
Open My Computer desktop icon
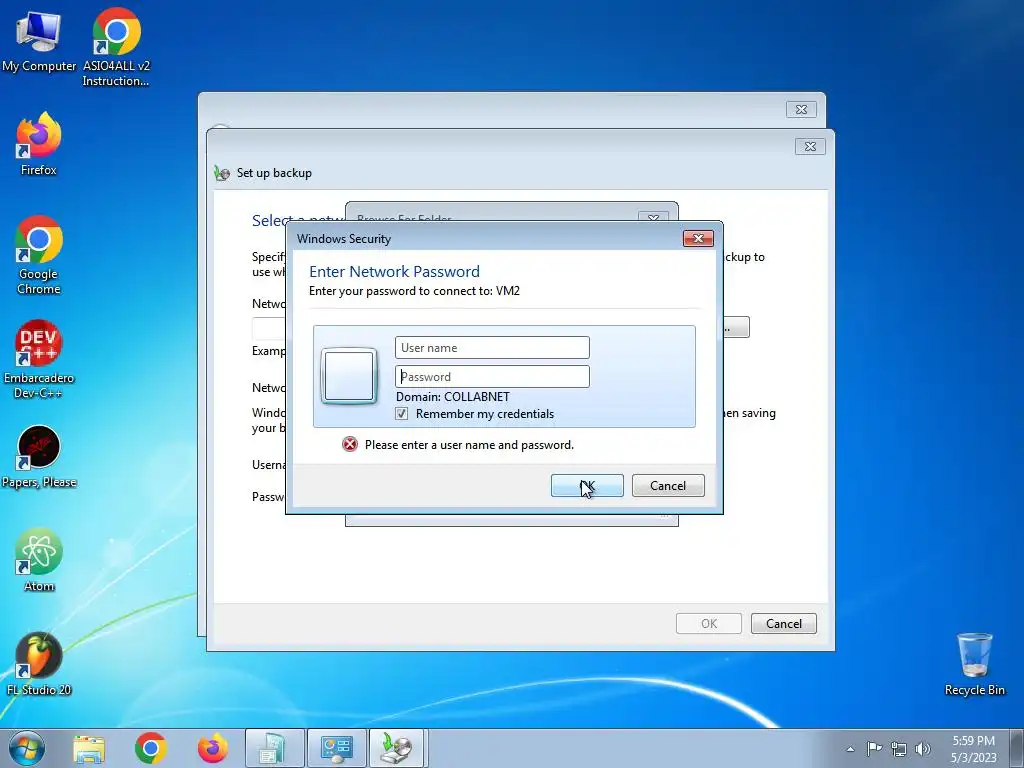coord(39,40)
